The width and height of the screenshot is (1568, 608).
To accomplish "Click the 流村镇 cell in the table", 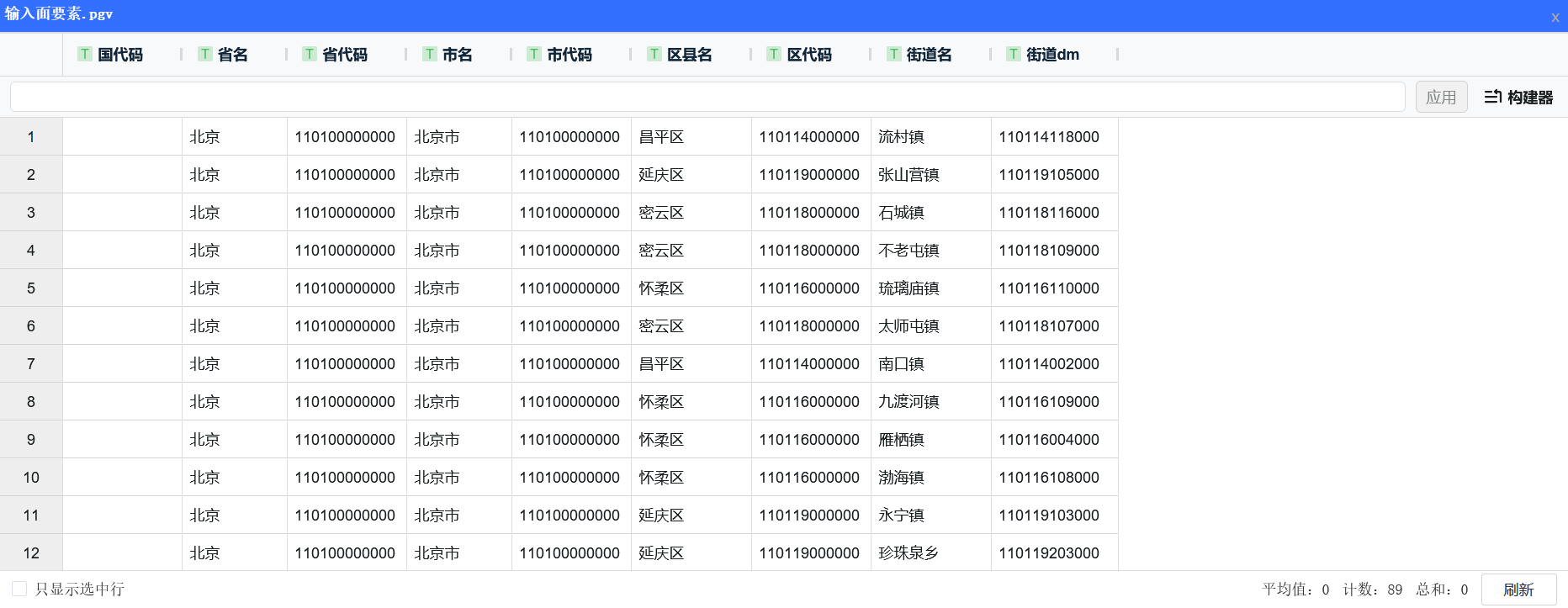I will [901, 137].
